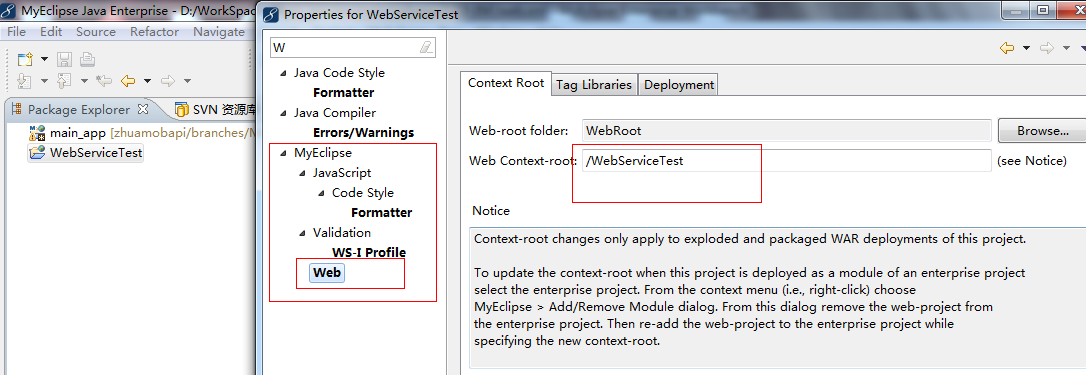Open the Previous Annotation dropdown arrow
This screenshot has height=375, width=1086.
(x=84, y=81)
